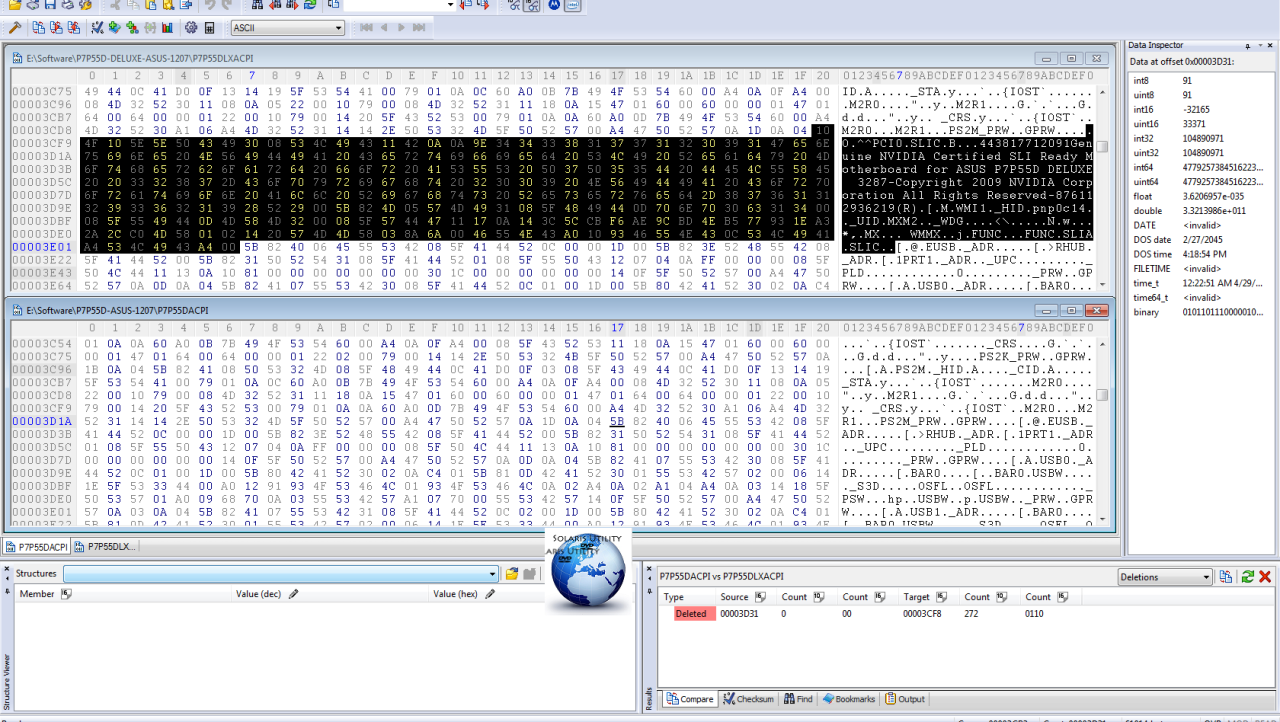Click the Motorola byte order icon
This screenshot has height=722, width=1280.
pyautogui.click(x=553, y=5)
